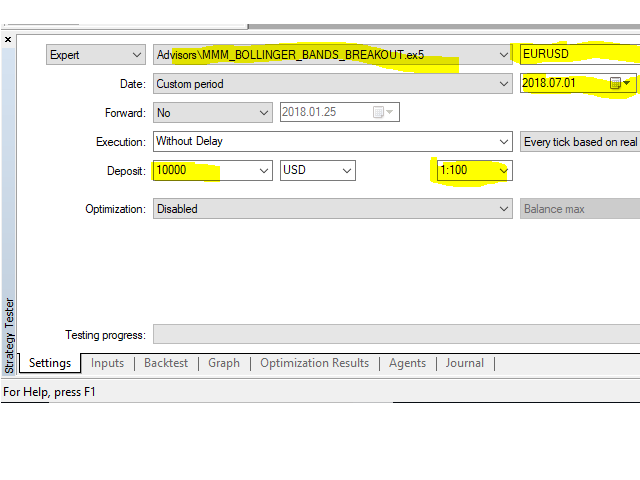Show the Journal tab

464,363
